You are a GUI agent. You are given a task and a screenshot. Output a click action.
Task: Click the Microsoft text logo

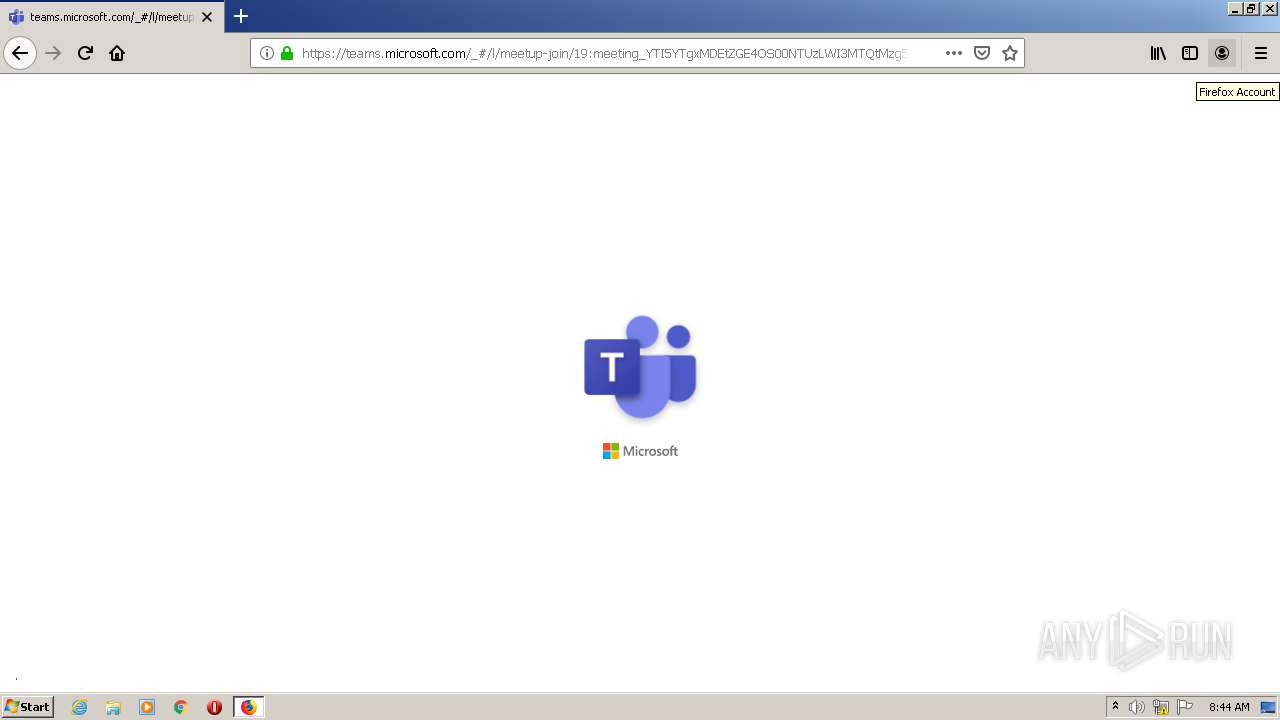click(640, 451)
